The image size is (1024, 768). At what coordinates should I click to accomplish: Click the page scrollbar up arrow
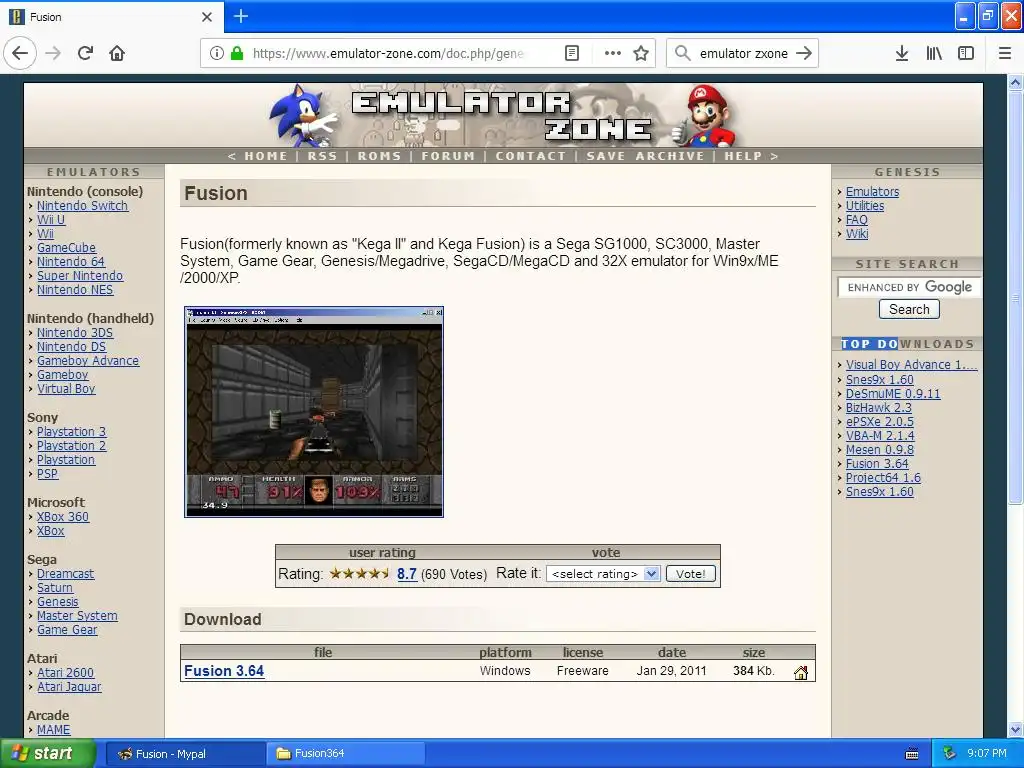point(1015,82)
